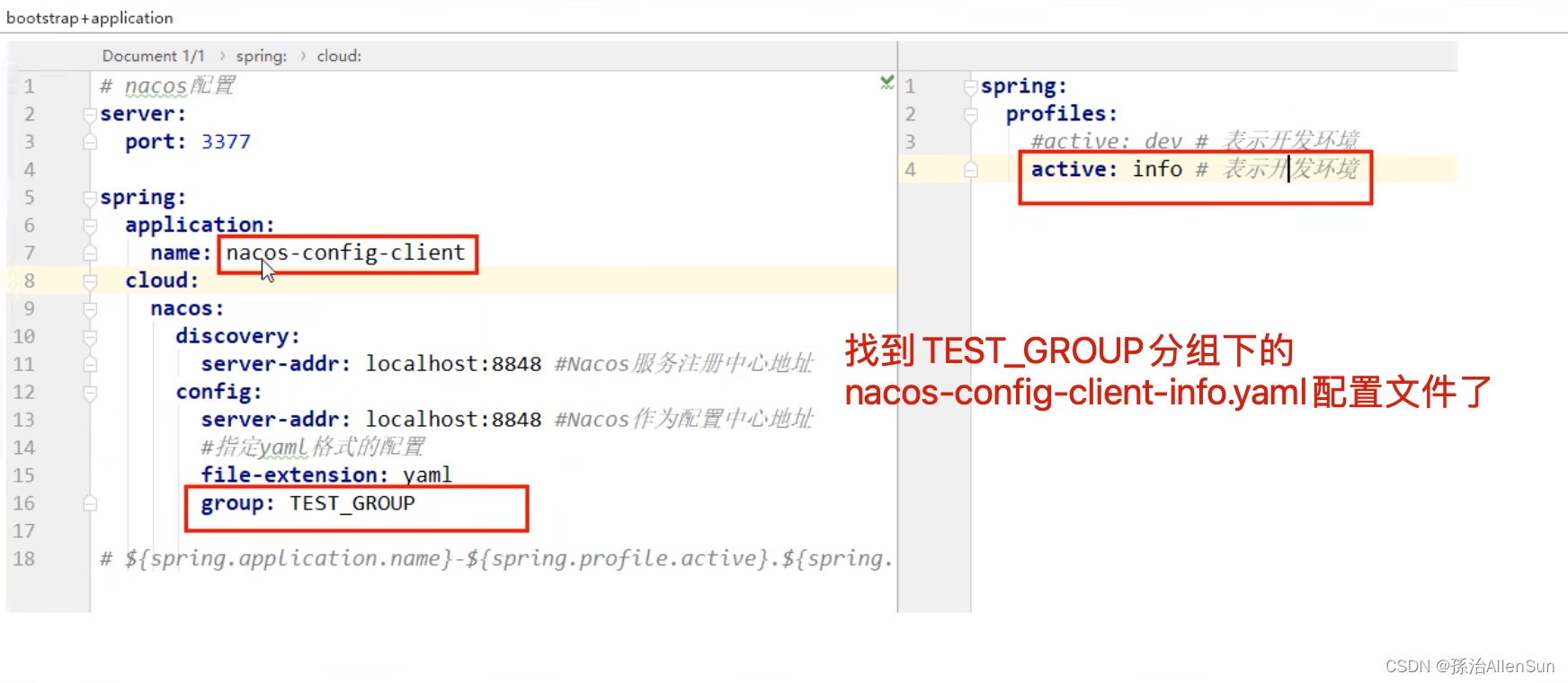
Task: Collapse the application: fold marker
Action: pos(90,226)
